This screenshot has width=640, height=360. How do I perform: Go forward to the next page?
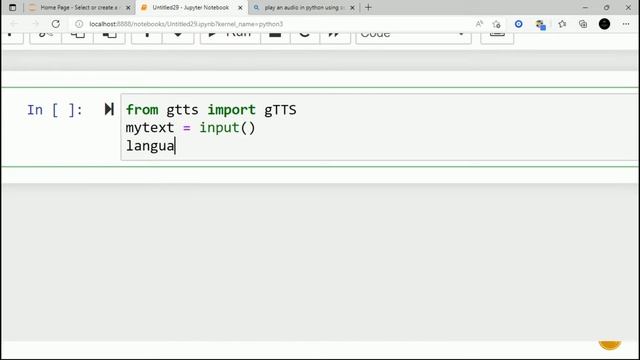point(36,24)
